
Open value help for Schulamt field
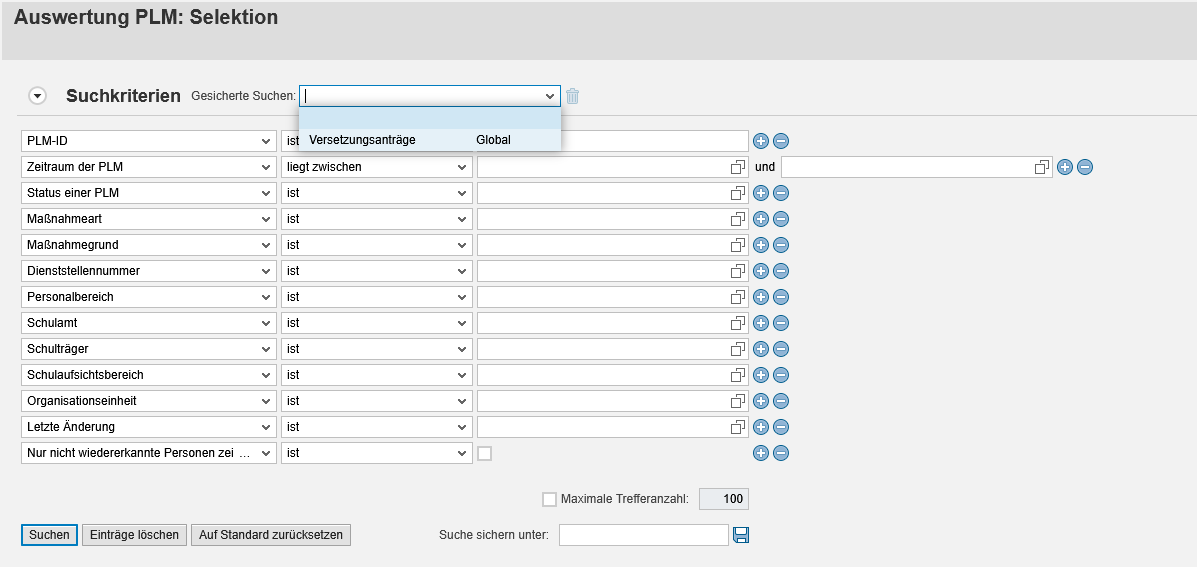coord(739,323)
